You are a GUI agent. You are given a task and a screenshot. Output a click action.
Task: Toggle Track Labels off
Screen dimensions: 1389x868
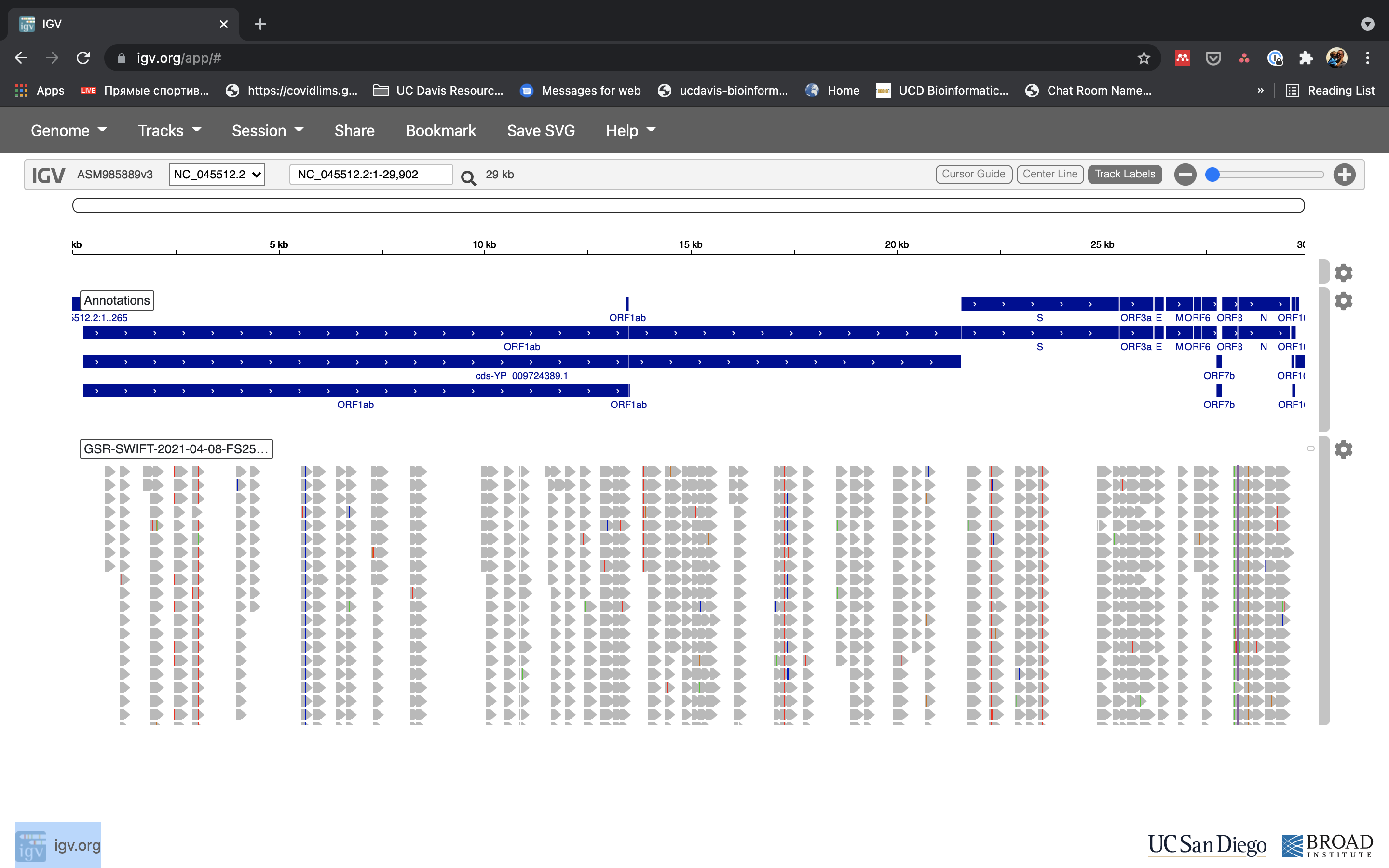(x=1124, y=174)
